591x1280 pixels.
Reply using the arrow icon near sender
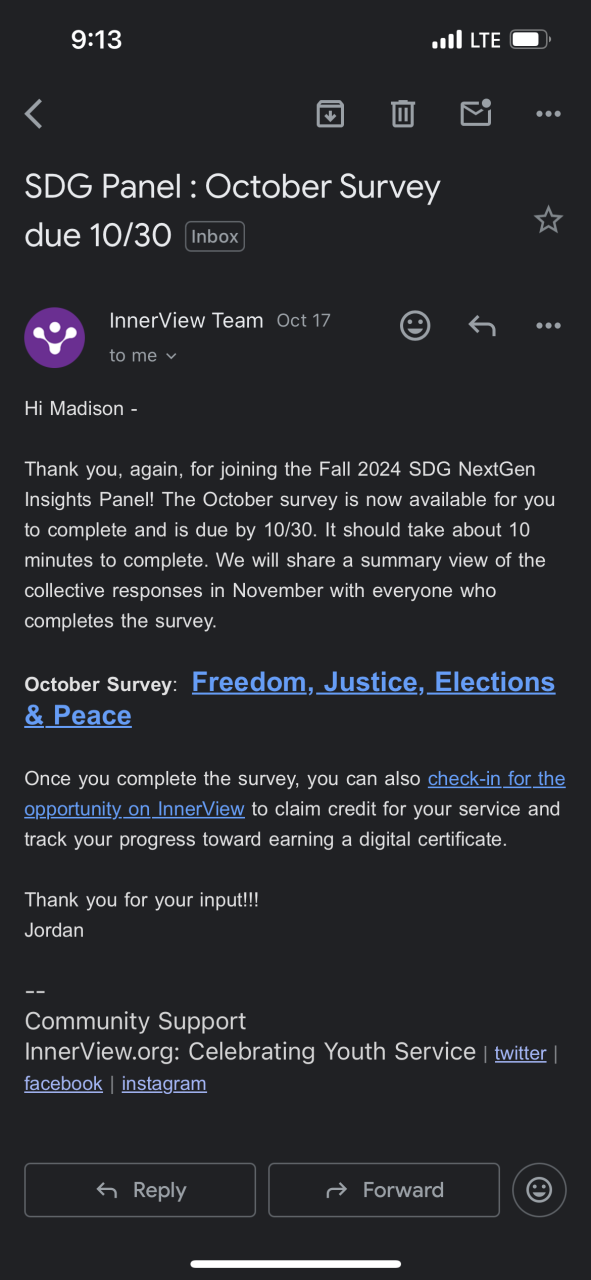482,325
